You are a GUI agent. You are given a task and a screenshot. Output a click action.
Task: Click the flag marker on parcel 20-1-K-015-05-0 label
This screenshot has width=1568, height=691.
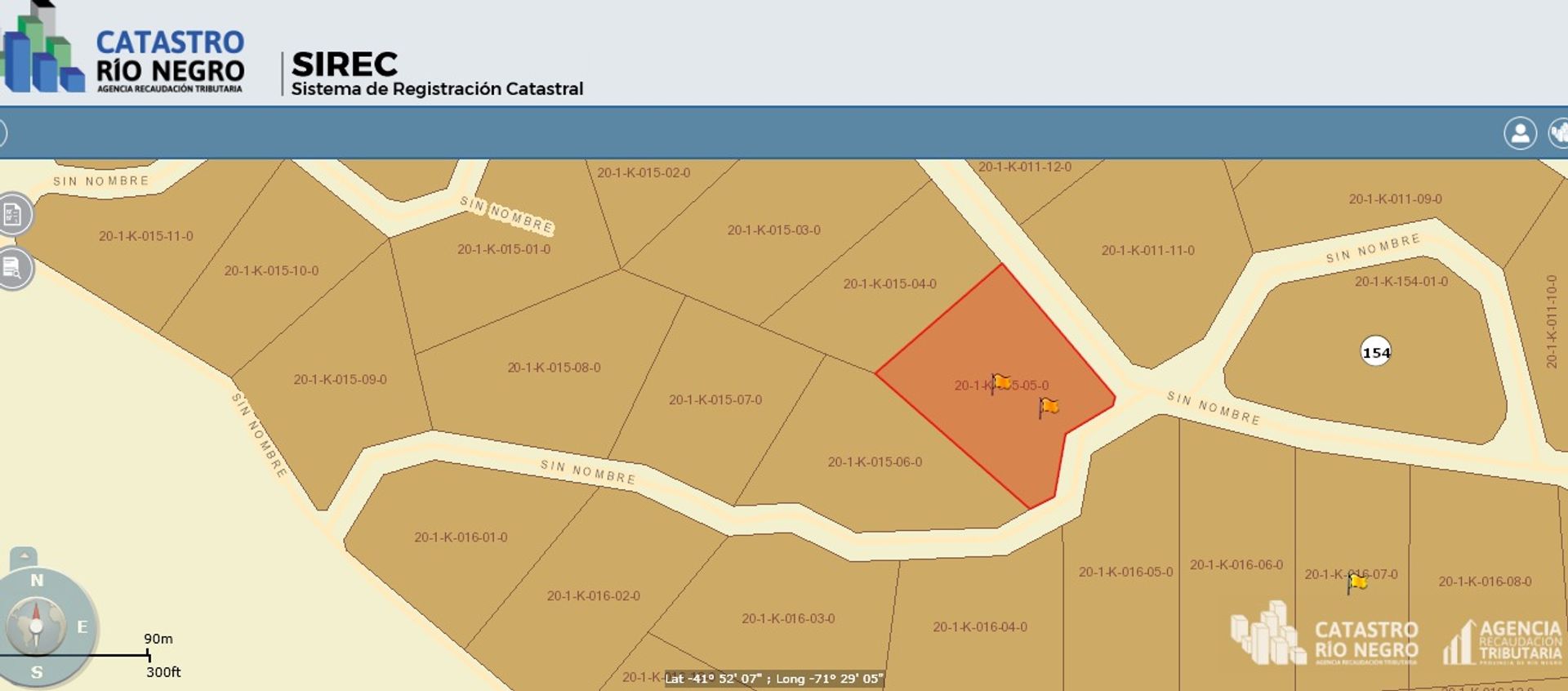tap(1000, 383)
